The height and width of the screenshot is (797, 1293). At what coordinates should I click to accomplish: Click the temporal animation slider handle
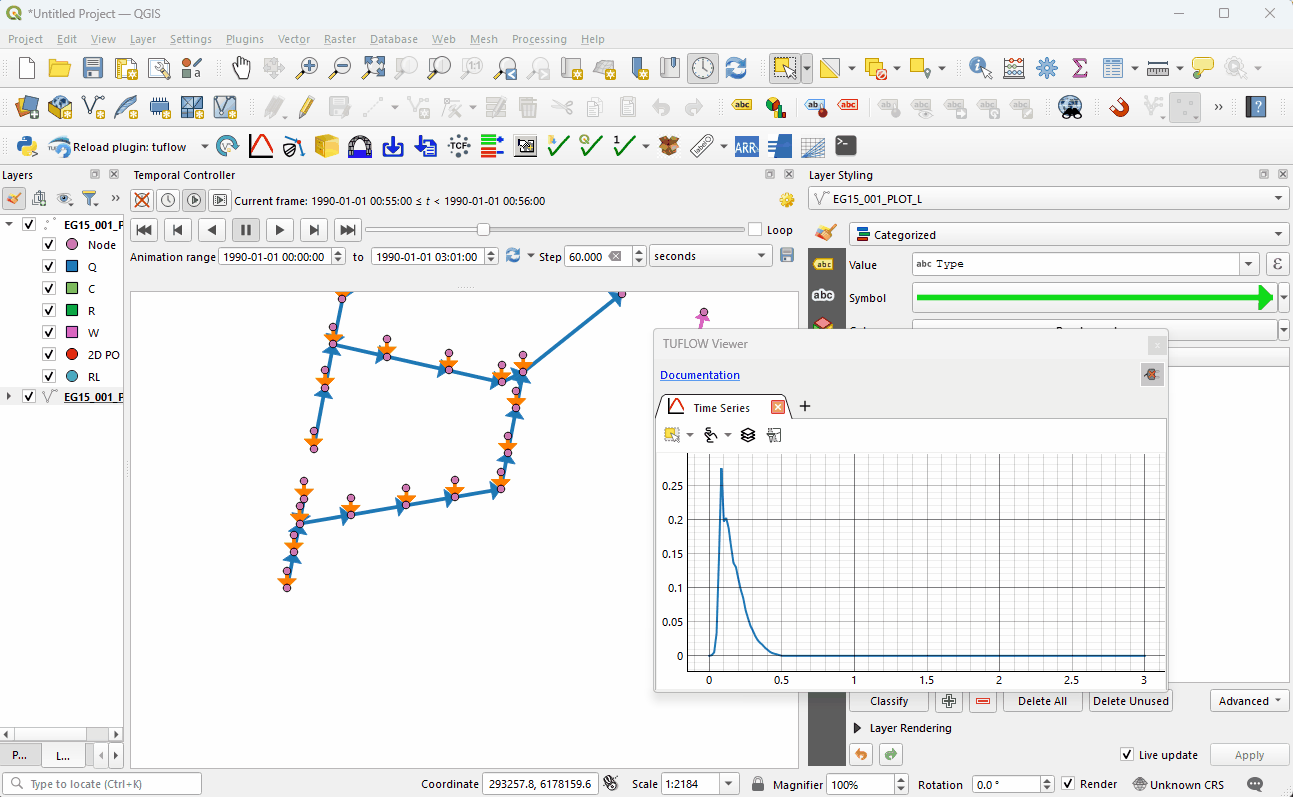point(483,230)
